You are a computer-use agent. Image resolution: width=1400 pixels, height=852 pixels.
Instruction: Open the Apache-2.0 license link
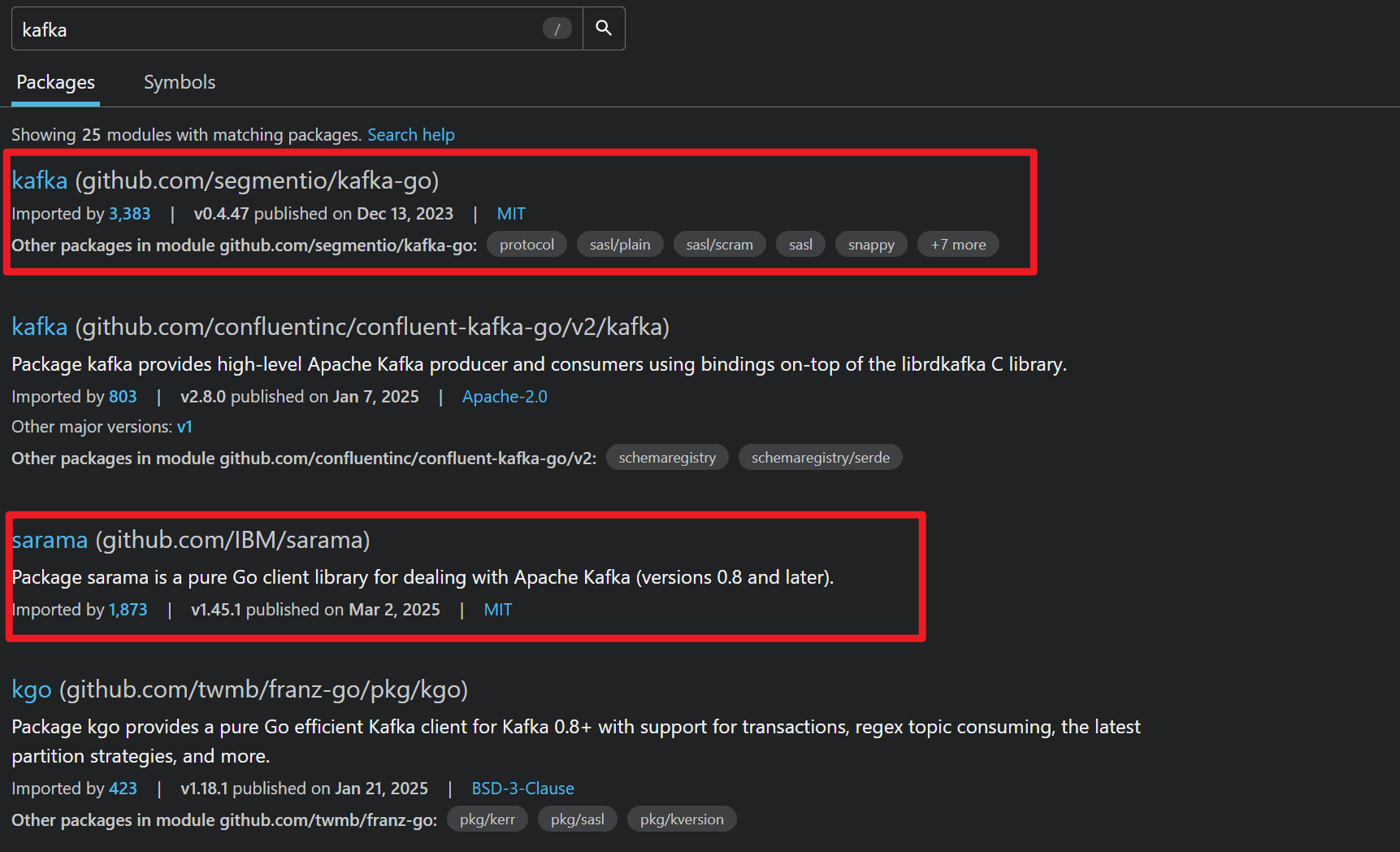tap(505, 397)
